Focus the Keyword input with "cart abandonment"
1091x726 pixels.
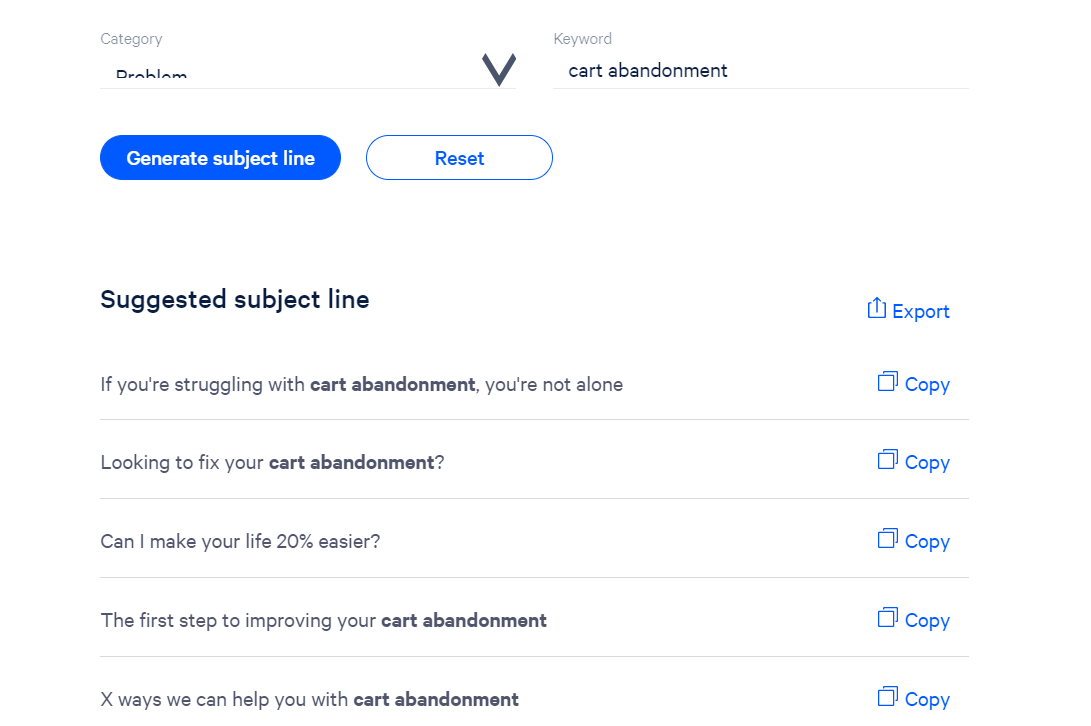coord(760,71)
